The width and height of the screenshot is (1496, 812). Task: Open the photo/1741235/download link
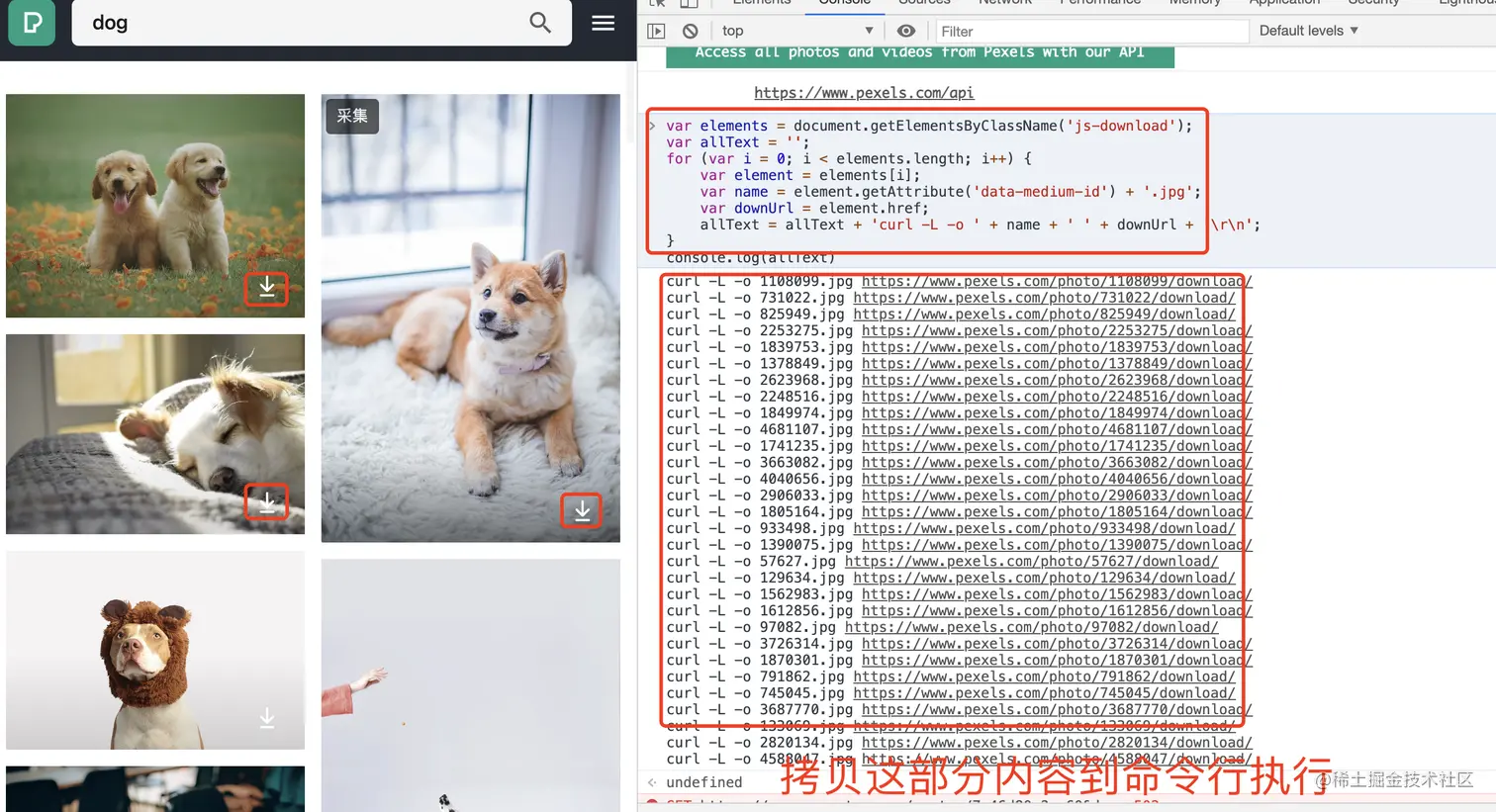(x=1057, y=445)
